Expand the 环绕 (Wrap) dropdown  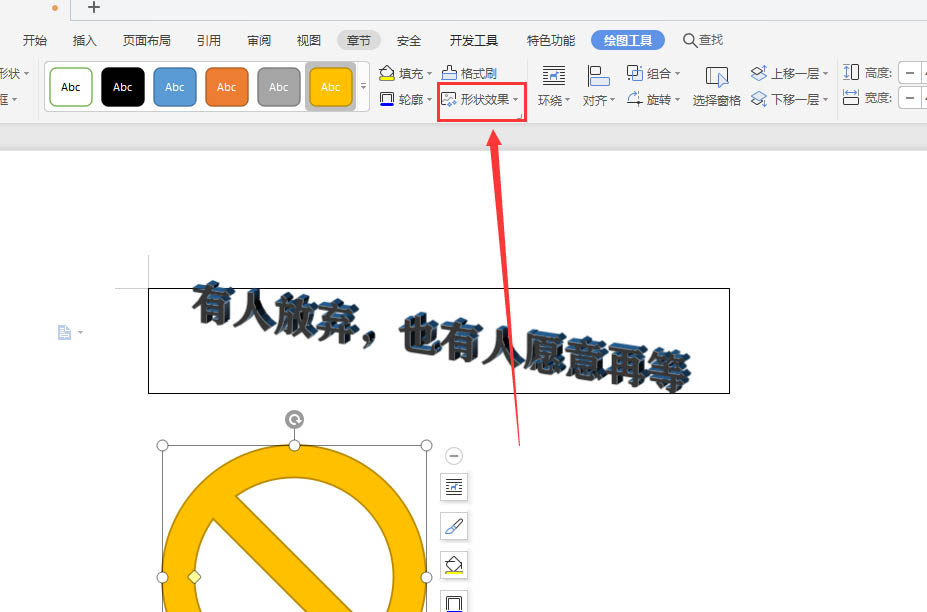551,99
